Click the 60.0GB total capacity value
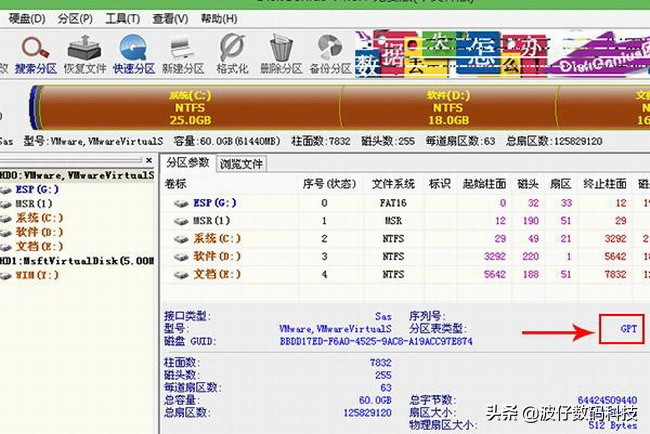 point(375,400)
